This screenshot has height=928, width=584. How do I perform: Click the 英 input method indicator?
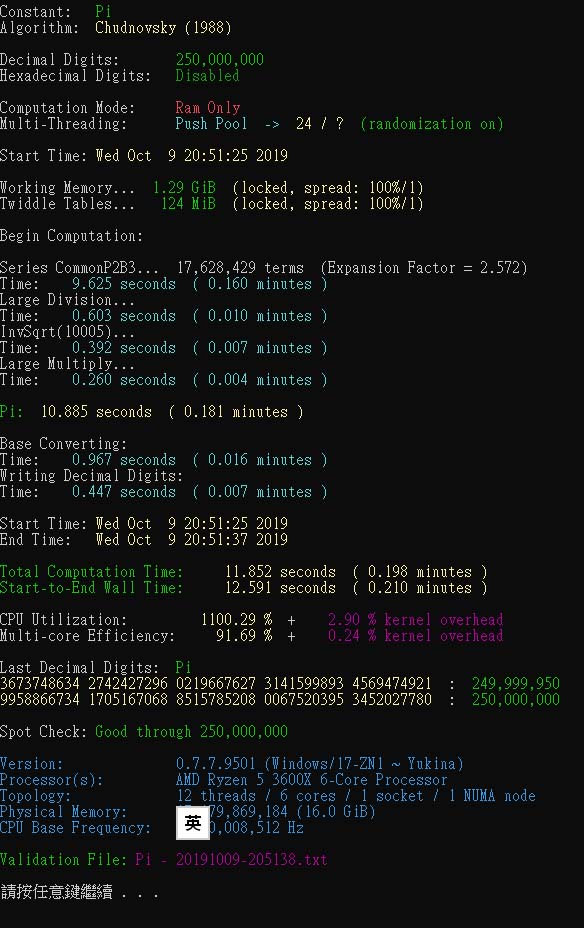[x=193, y=823]
